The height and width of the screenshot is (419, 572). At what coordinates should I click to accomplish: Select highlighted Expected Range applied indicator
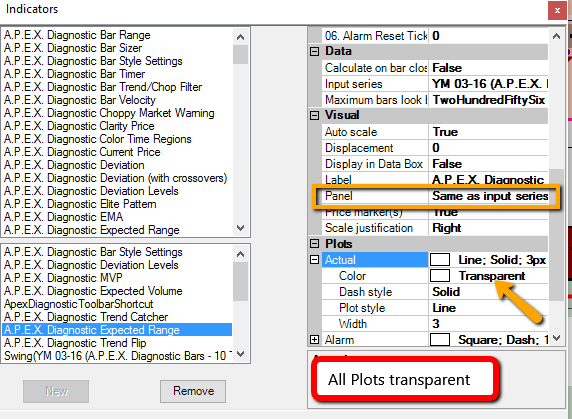[x=117, y=330]
